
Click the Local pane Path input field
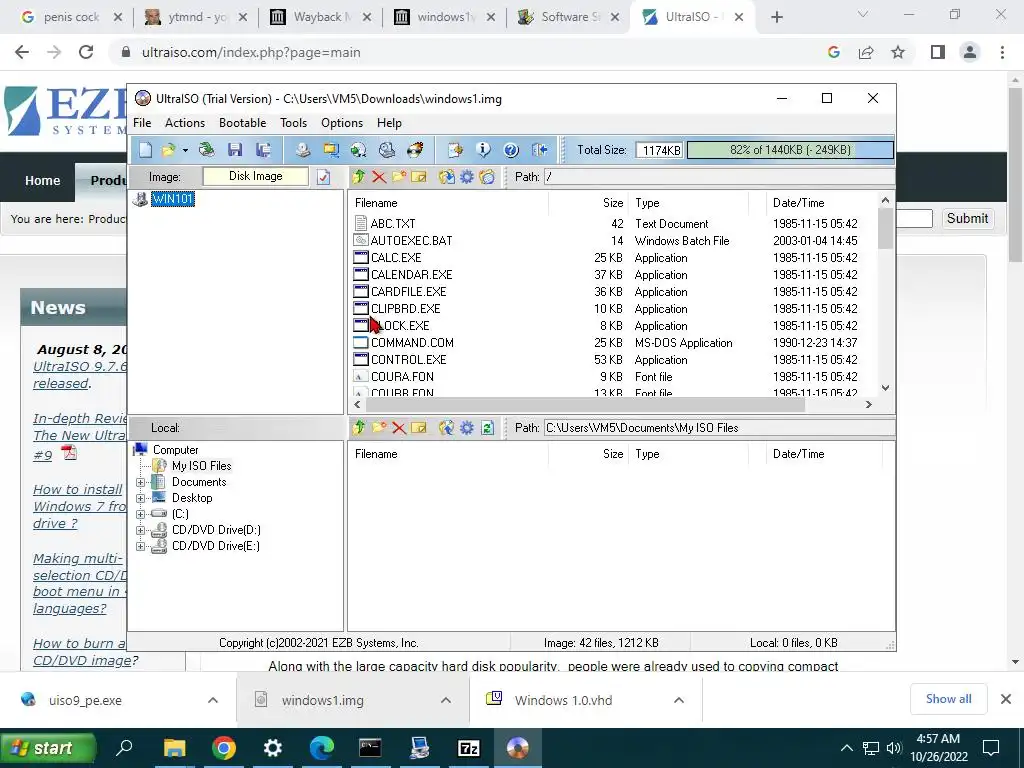pyautogui.click(x=719, y=428)
